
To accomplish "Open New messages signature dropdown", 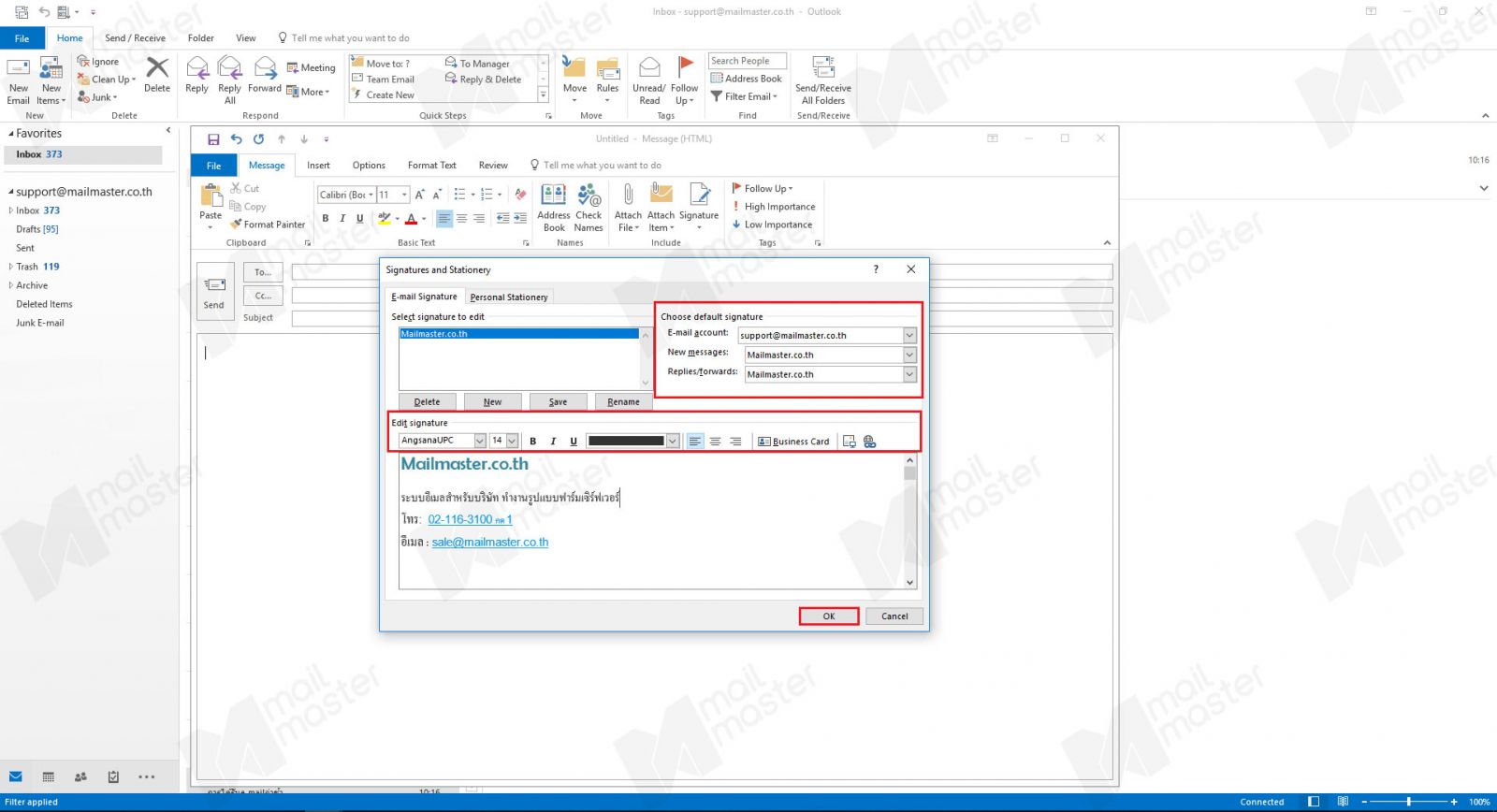I will (x=909, y=355).
